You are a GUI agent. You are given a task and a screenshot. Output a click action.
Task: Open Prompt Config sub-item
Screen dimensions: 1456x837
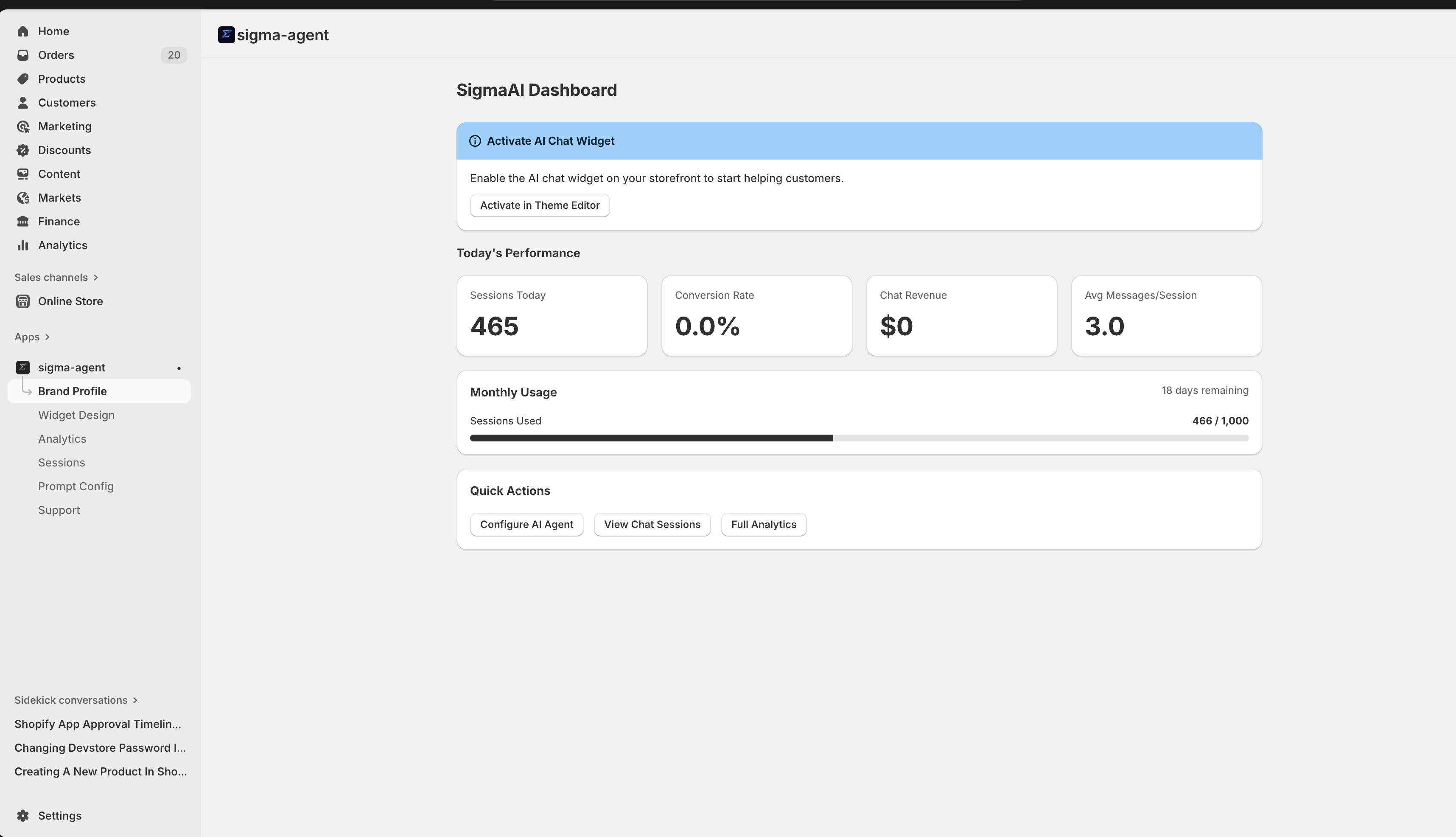pos(99,486)
